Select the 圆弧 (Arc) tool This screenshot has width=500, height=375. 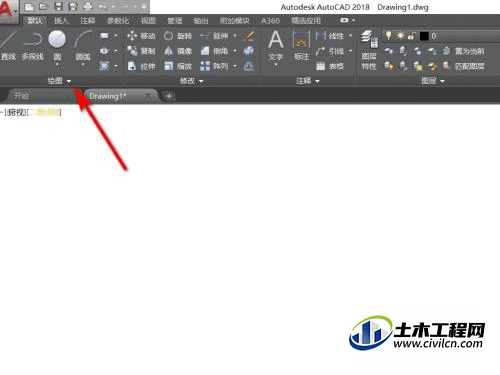pyautogui.click(x=83, y=46)
